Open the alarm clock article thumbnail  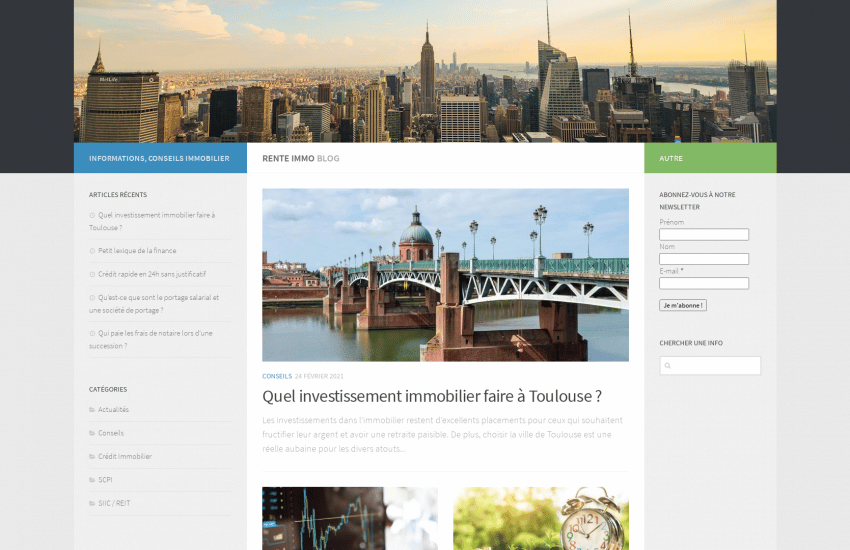click(540, 518)
